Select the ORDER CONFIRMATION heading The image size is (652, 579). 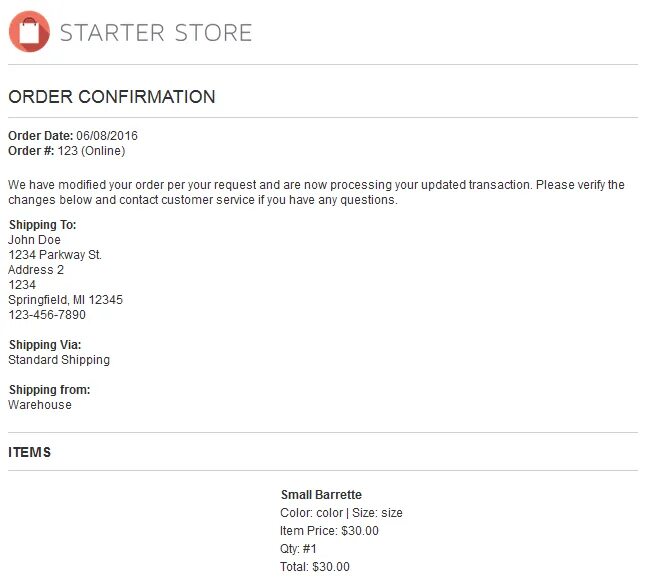(111, 97)
